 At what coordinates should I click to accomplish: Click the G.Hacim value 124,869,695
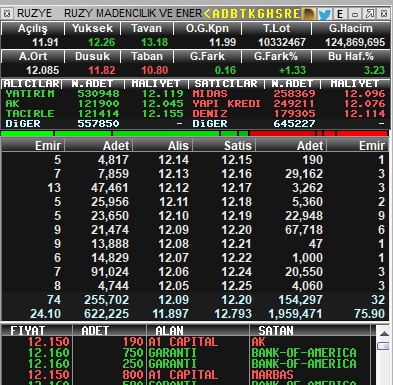coord(355,42)
